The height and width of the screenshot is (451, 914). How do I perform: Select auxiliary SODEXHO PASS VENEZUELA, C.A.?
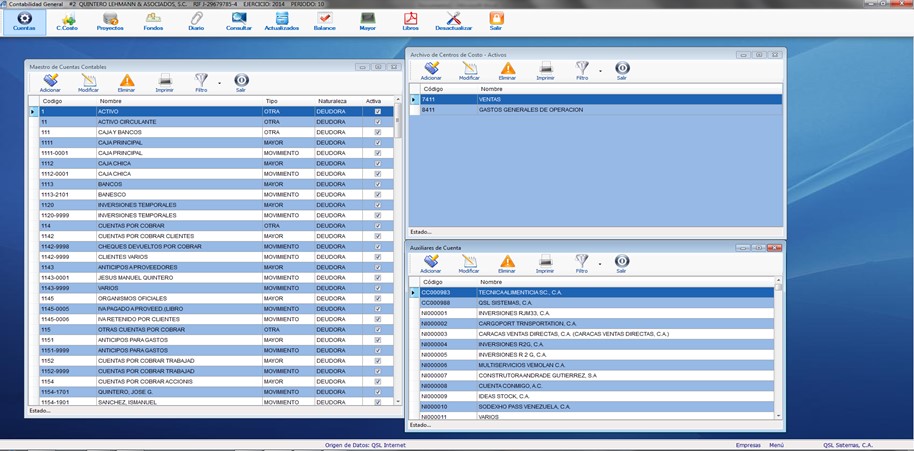tap(592, 407)
